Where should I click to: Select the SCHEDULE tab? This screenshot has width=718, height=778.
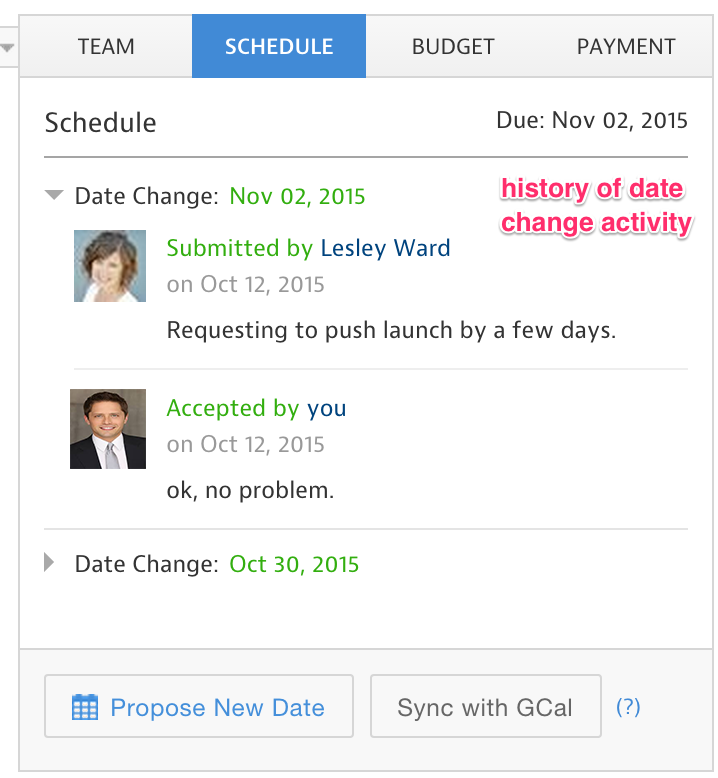point(279,47)
